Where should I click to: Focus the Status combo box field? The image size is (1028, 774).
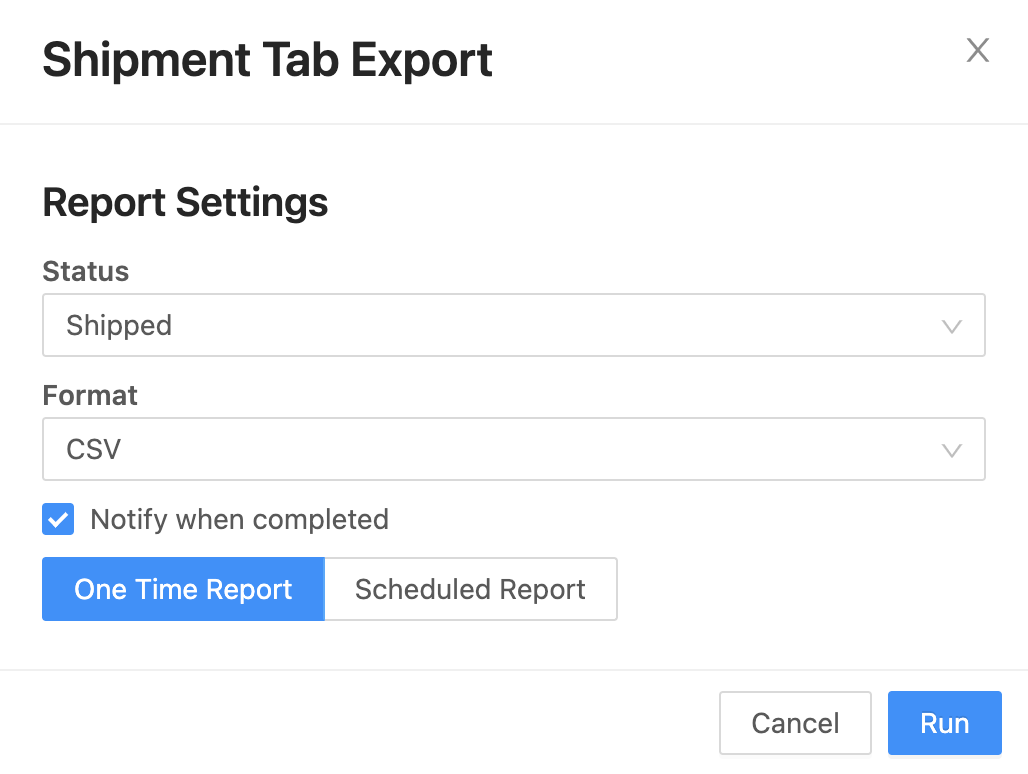click(x=513, y=325)
